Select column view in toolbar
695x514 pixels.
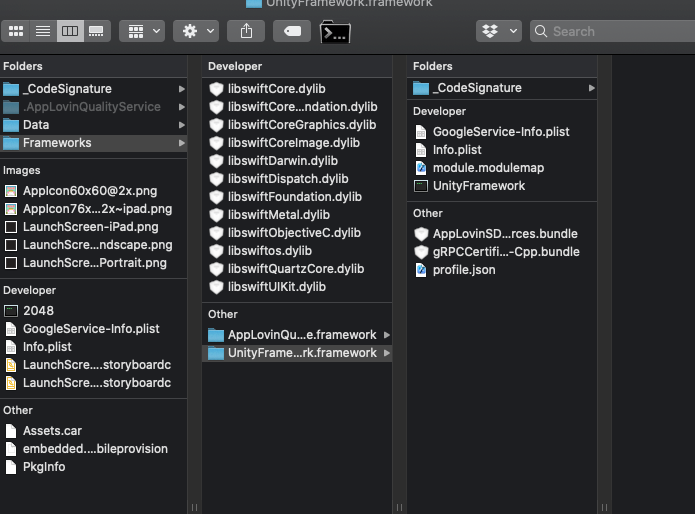tap(70, 31)
